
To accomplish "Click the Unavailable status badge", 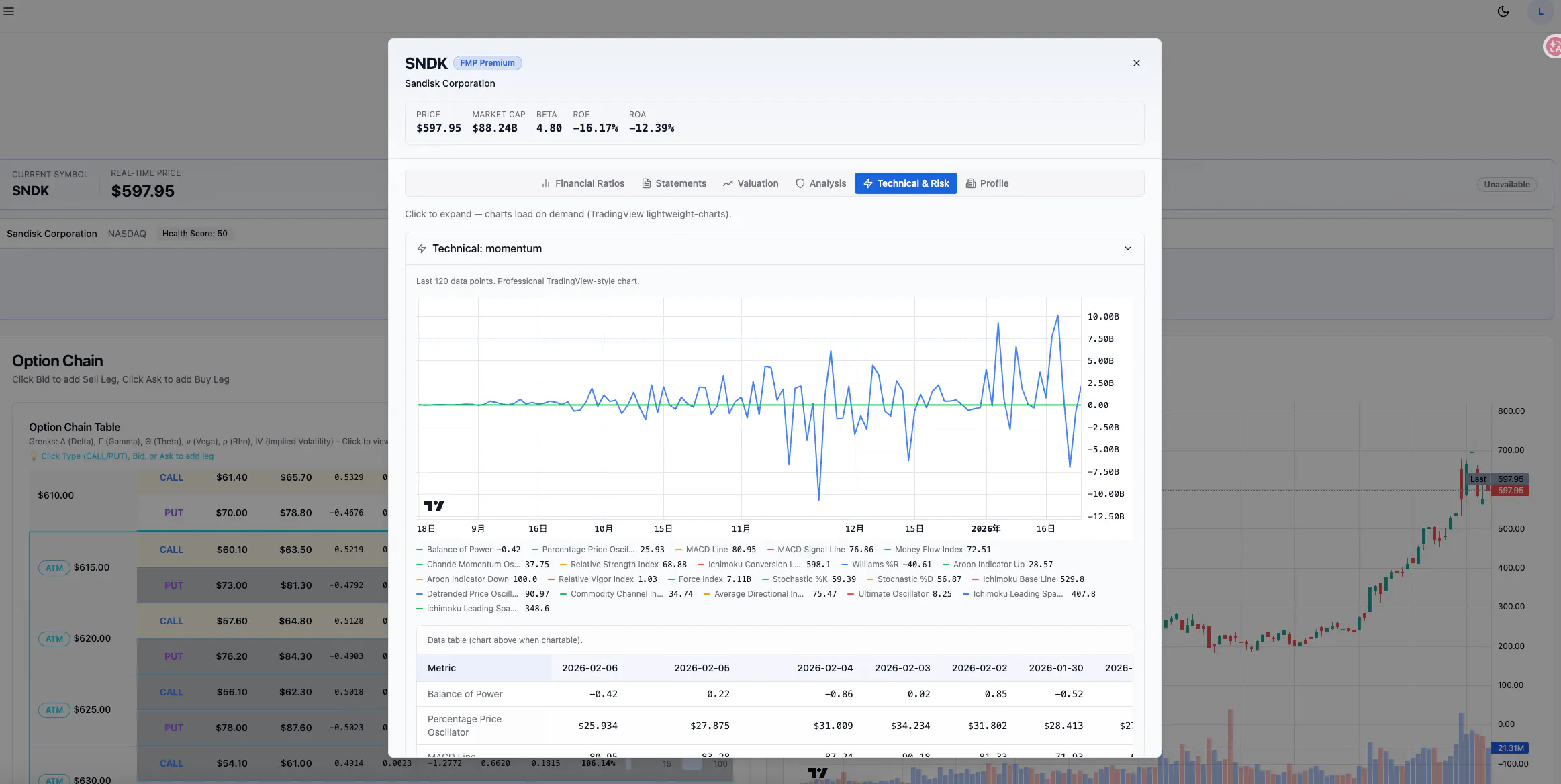I will (1507, 185).
